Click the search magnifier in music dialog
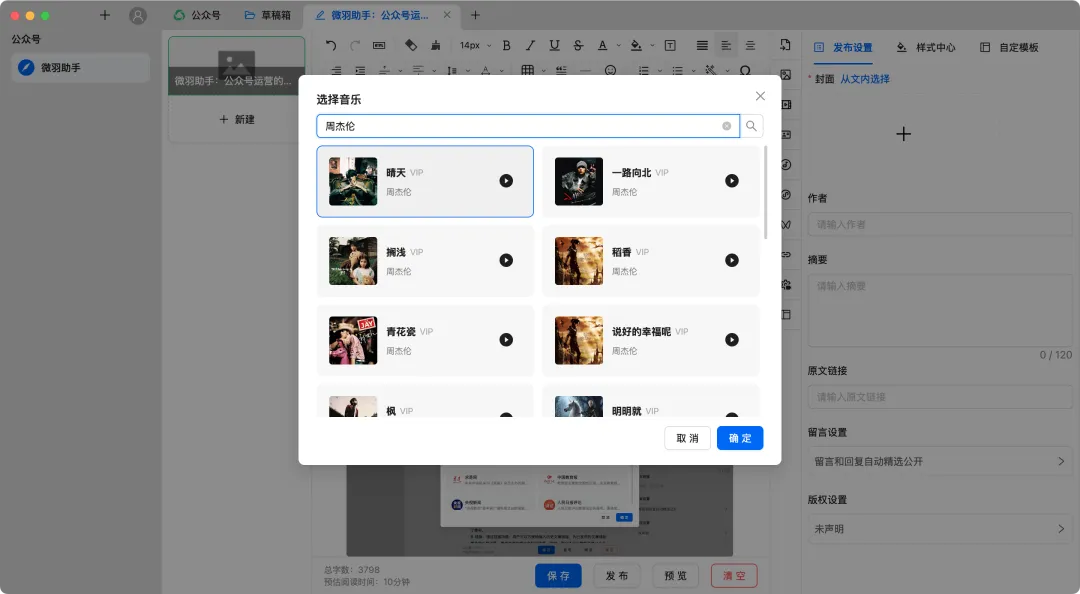Viewport: 1080px width, 594px height. (x=751, y=126)
